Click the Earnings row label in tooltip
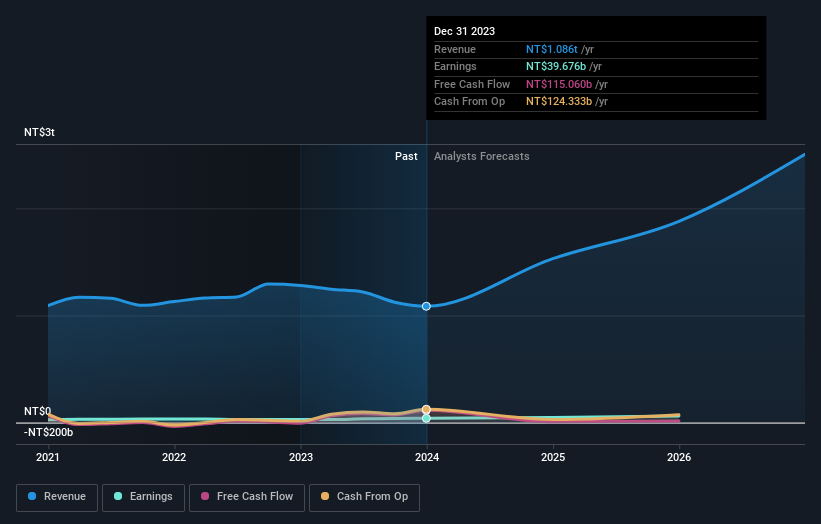 (x=455, y=66)
